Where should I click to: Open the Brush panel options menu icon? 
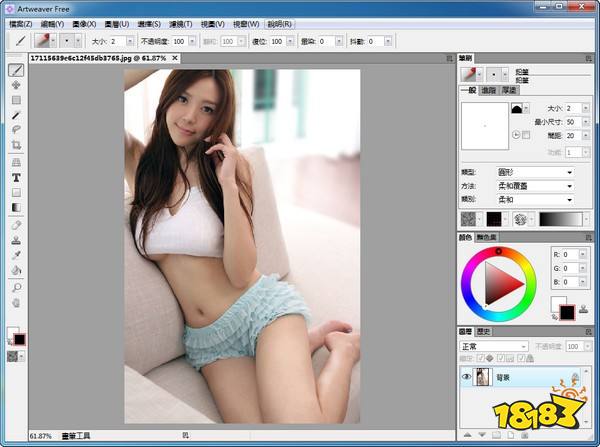(589, 59)
